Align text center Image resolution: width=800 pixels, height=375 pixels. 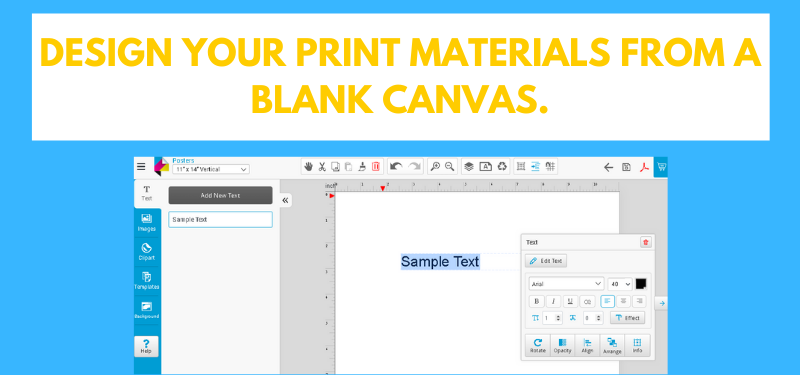click(x=623, y=302)
